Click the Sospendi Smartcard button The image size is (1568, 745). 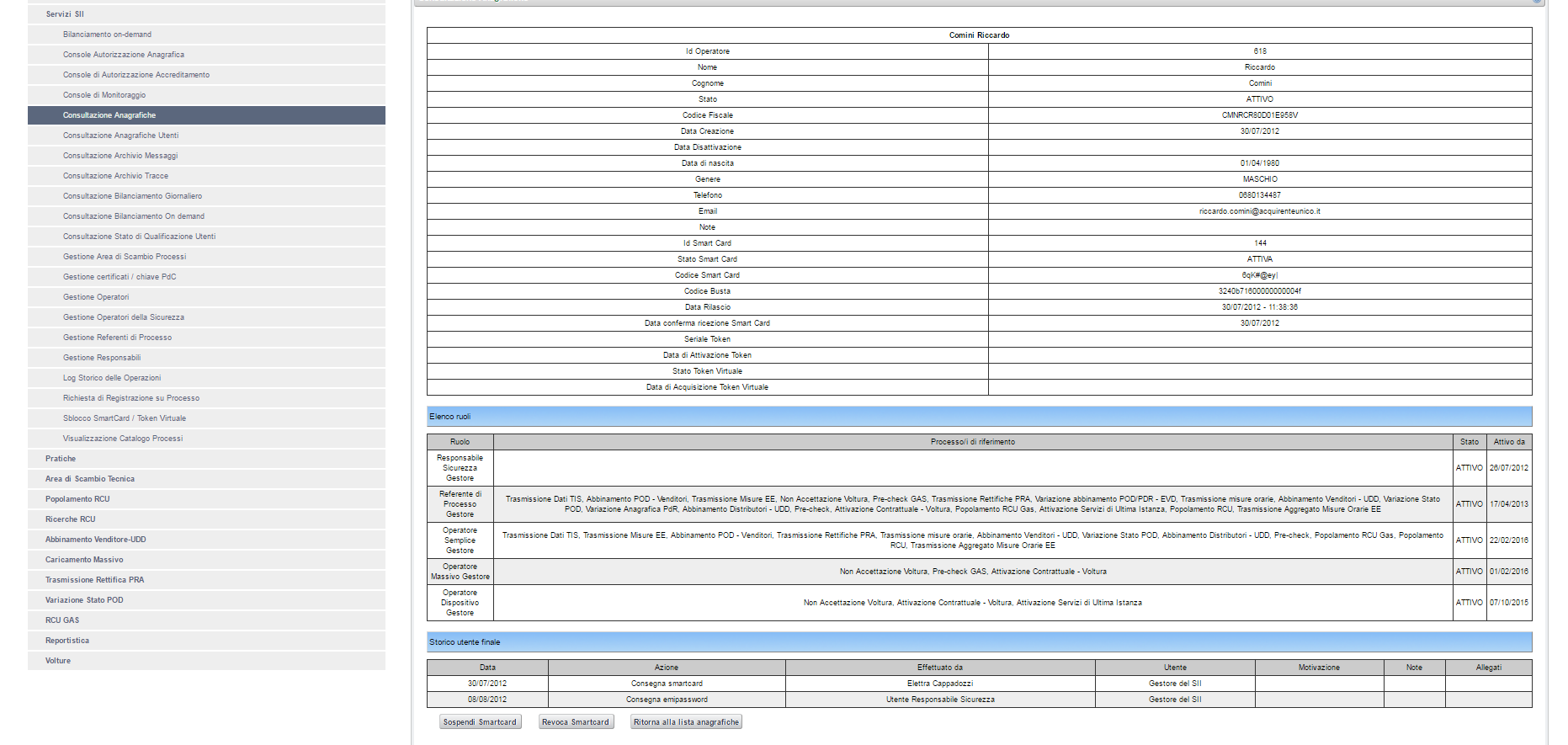[480, 722]
